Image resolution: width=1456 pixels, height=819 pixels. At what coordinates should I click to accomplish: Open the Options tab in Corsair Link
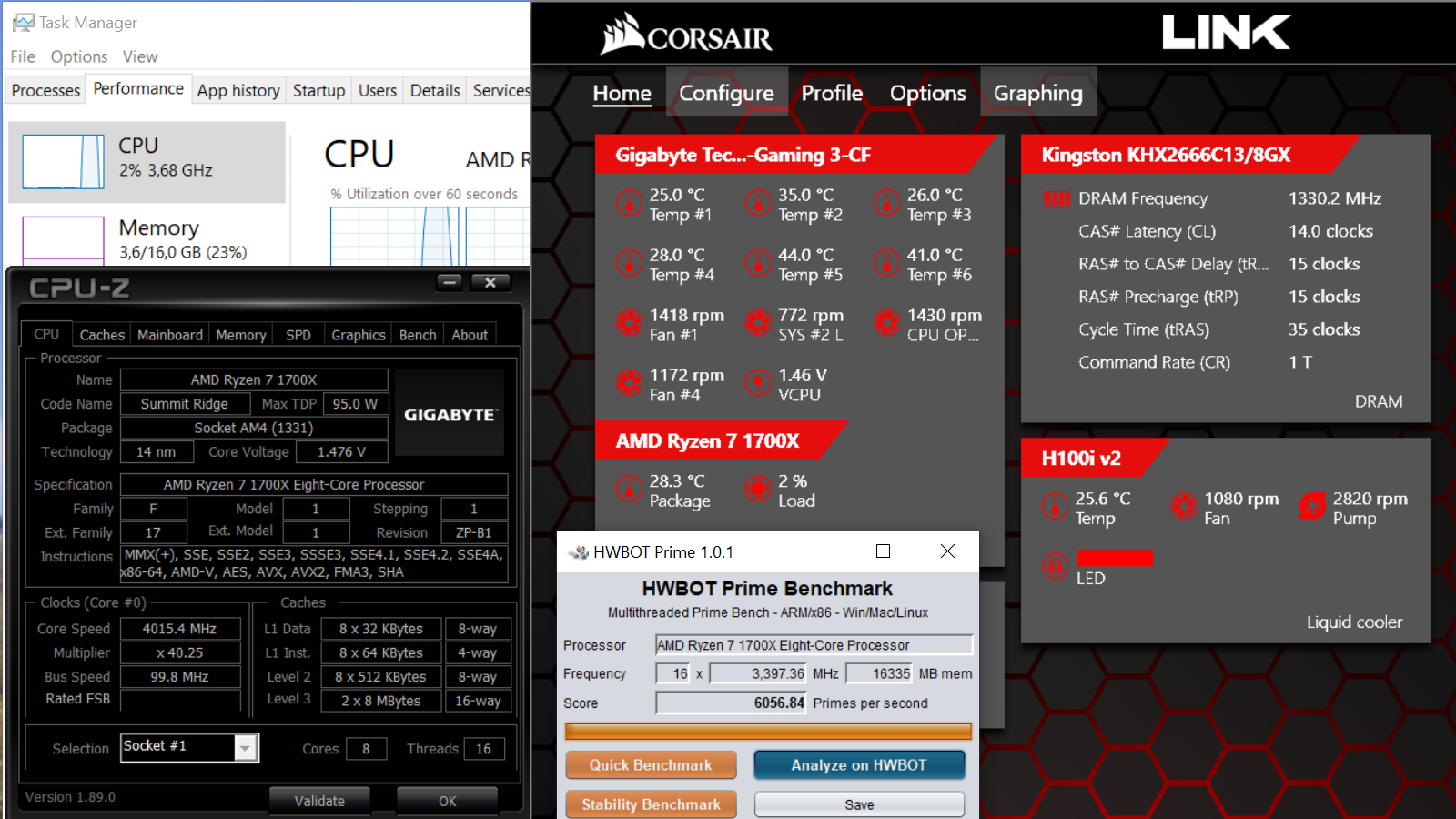point(927,93)
